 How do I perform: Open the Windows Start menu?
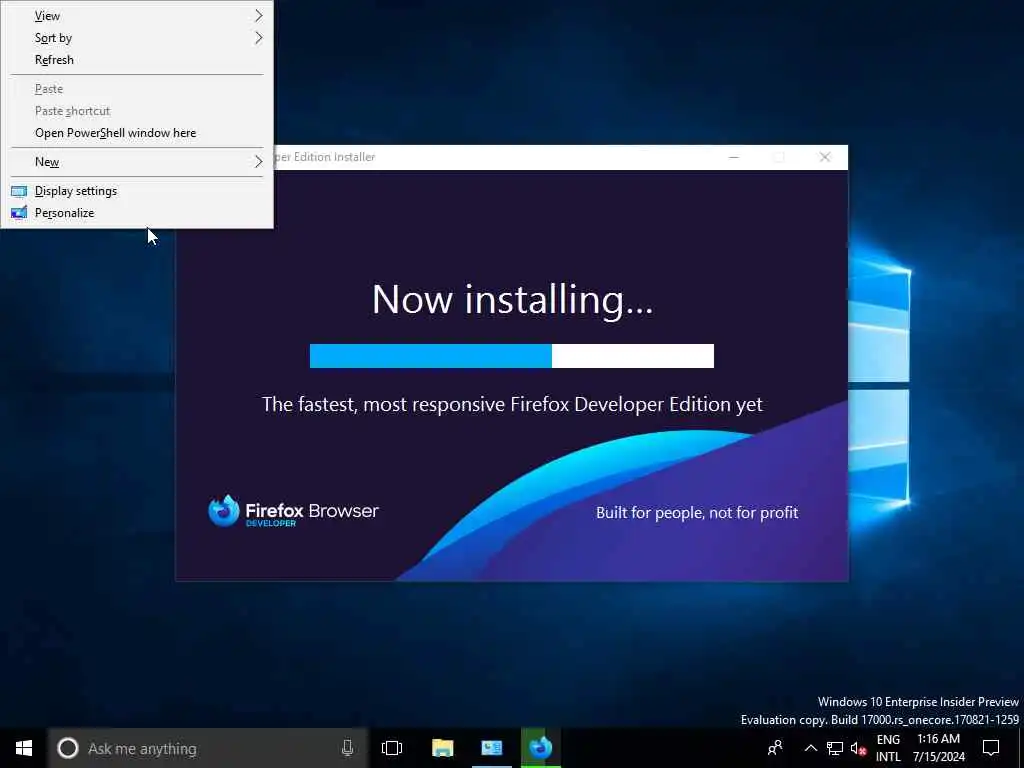[x=24, y=748]
